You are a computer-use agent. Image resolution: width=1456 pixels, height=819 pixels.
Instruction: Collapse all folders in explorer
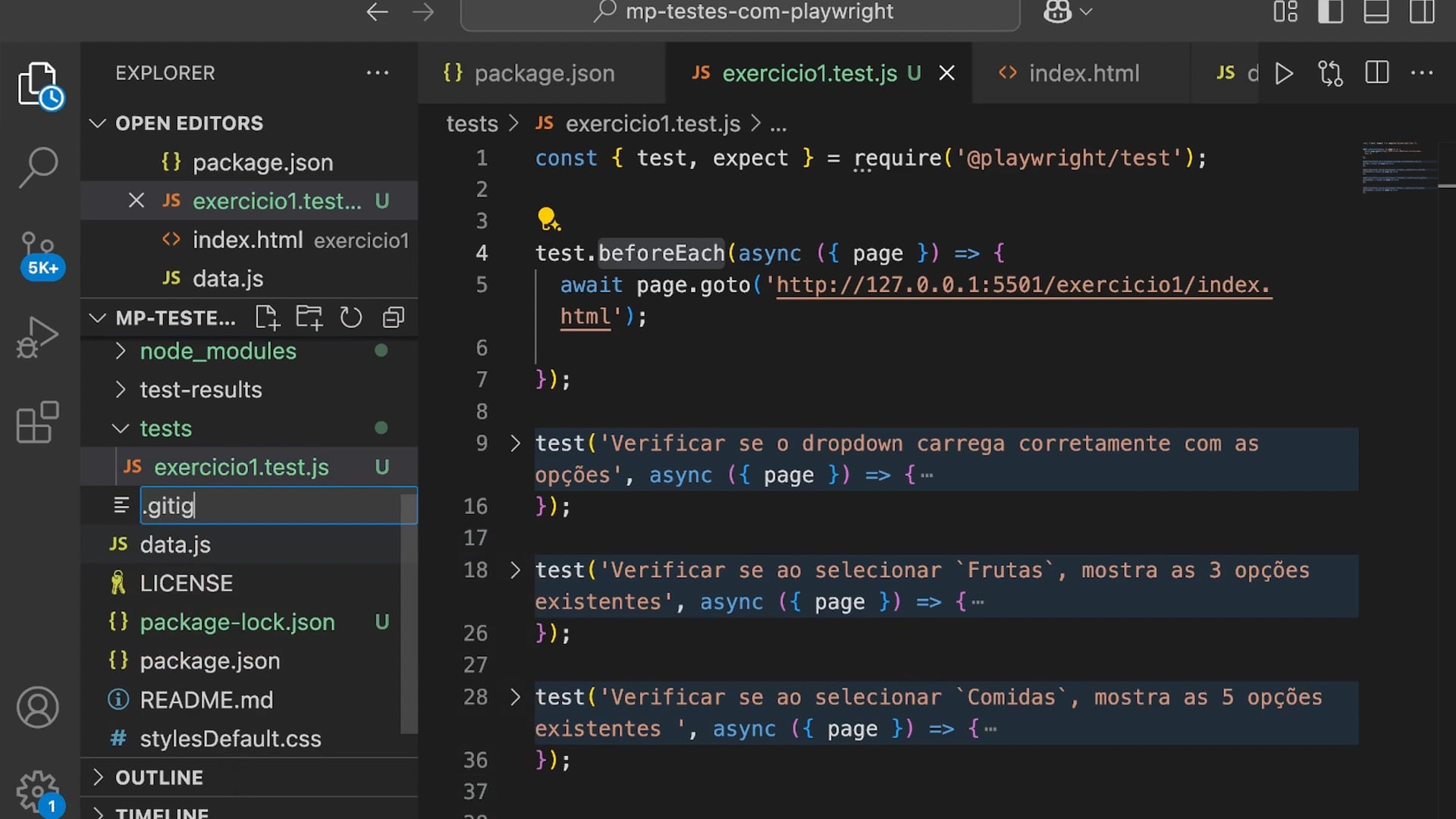point(393,318)
